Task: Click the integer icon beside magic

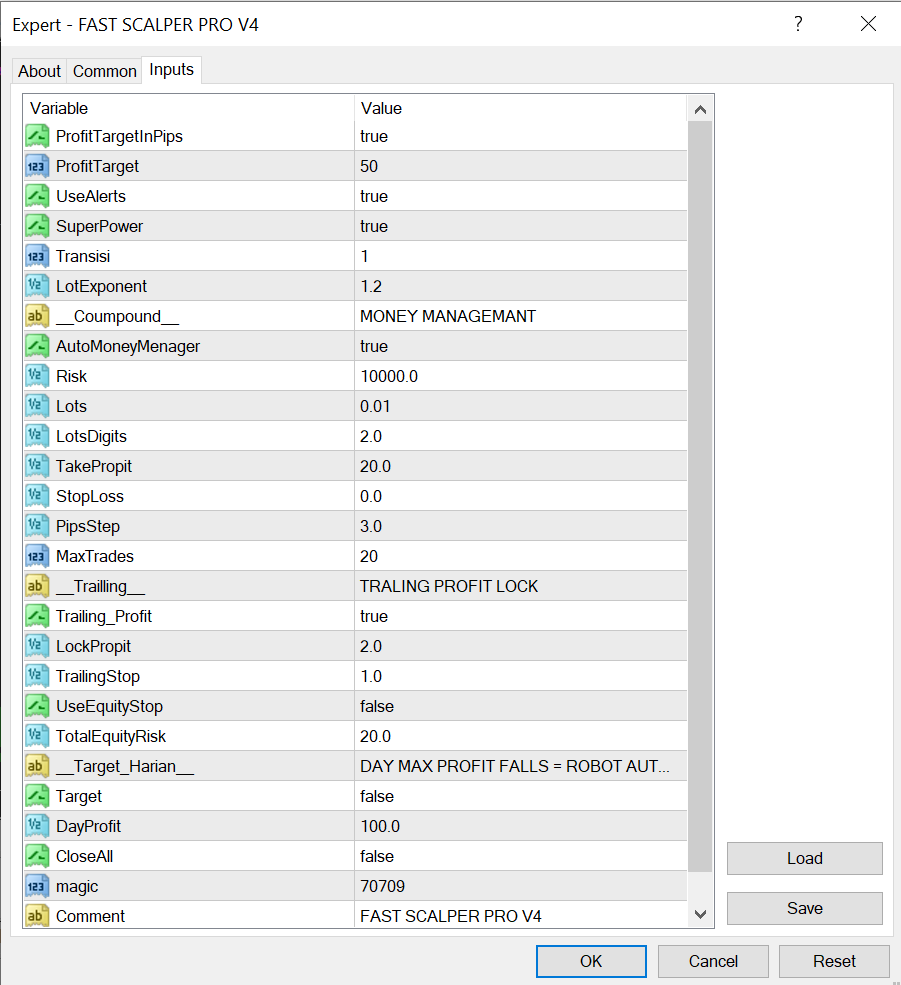Action: [37, 886]
